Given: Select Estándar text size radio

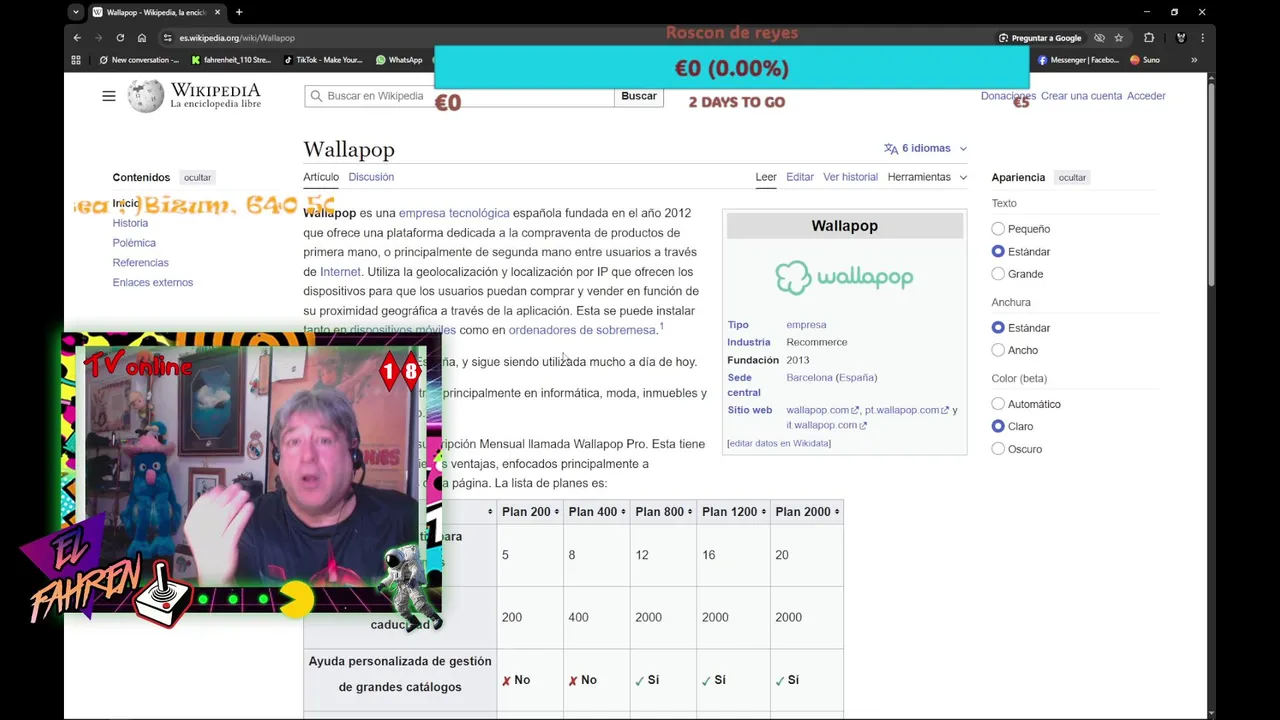Looking at the screenshot, I should [998, 251].
